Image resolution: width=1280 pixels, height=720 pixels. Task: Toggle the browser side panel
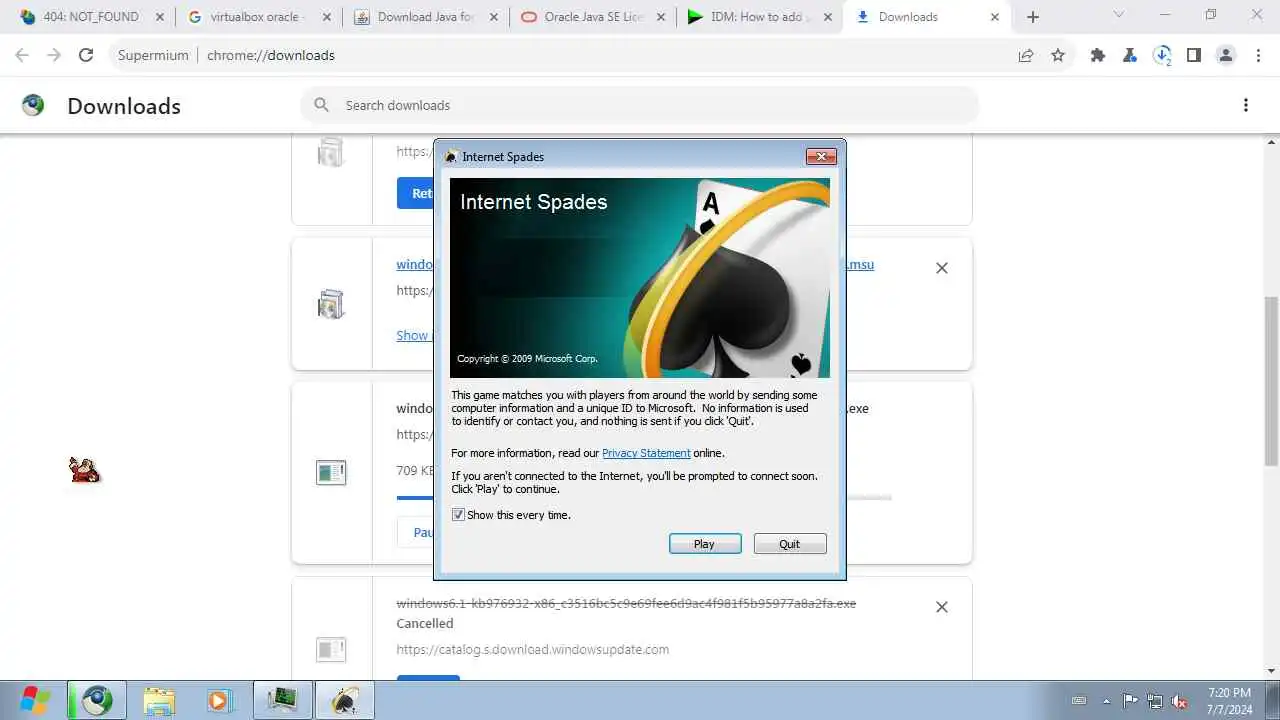click(x=1194, y=55)
